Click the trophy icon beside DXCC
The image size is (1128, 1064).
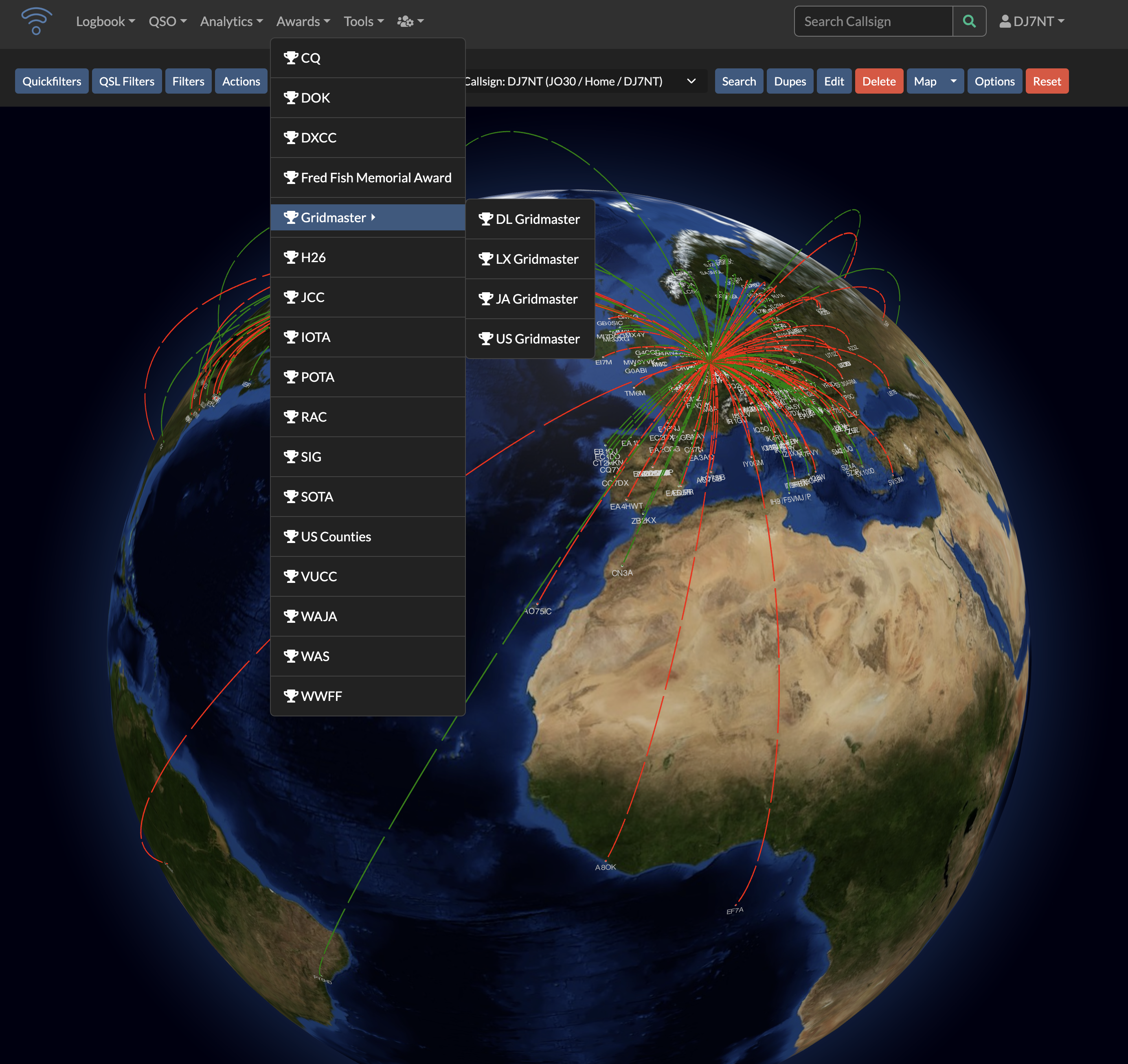click(x=291, y=137)
